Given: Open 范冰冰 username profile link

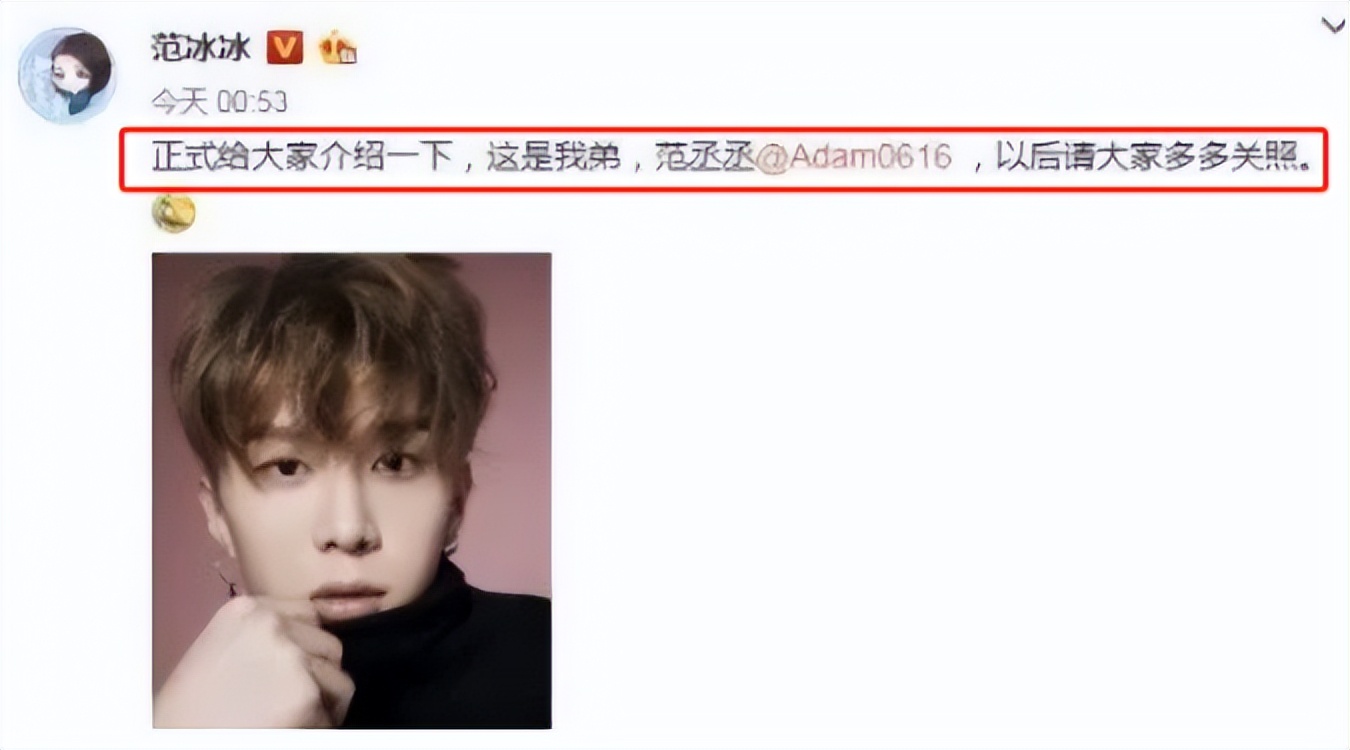Looking at the screenshot, I should pyautogui.click(x=201, y=47).
